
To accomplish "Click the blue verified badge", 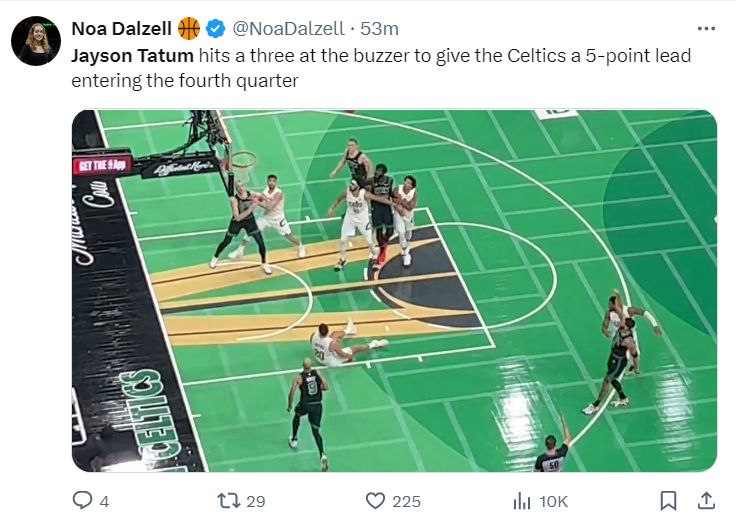I will pyautogui.click(x=215, y=29).
